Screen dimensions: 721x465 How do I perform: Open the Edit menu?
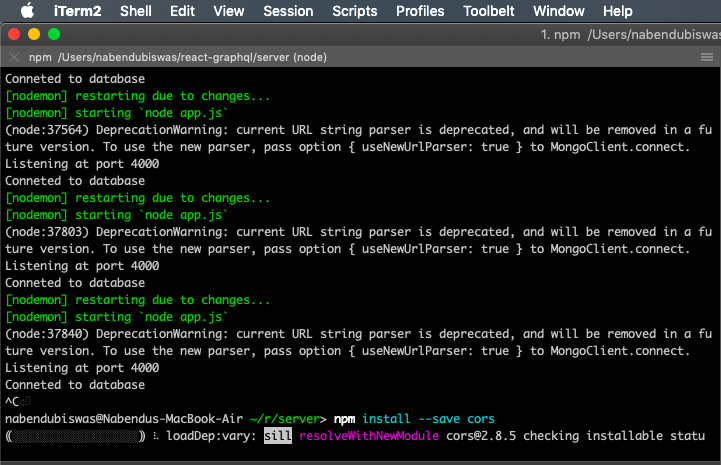(x=183, y=11)
